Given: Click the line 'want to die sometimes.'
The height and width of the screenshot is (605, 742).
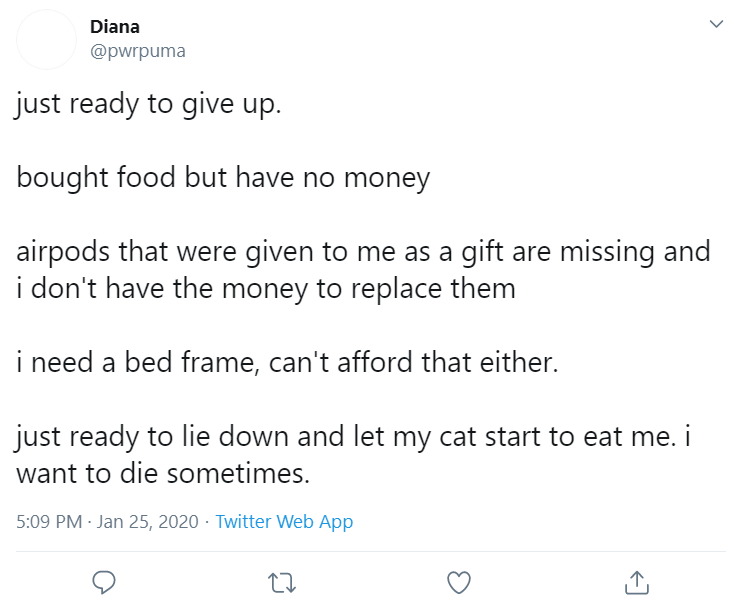Looking at the screenshot, I should (163, 473).
